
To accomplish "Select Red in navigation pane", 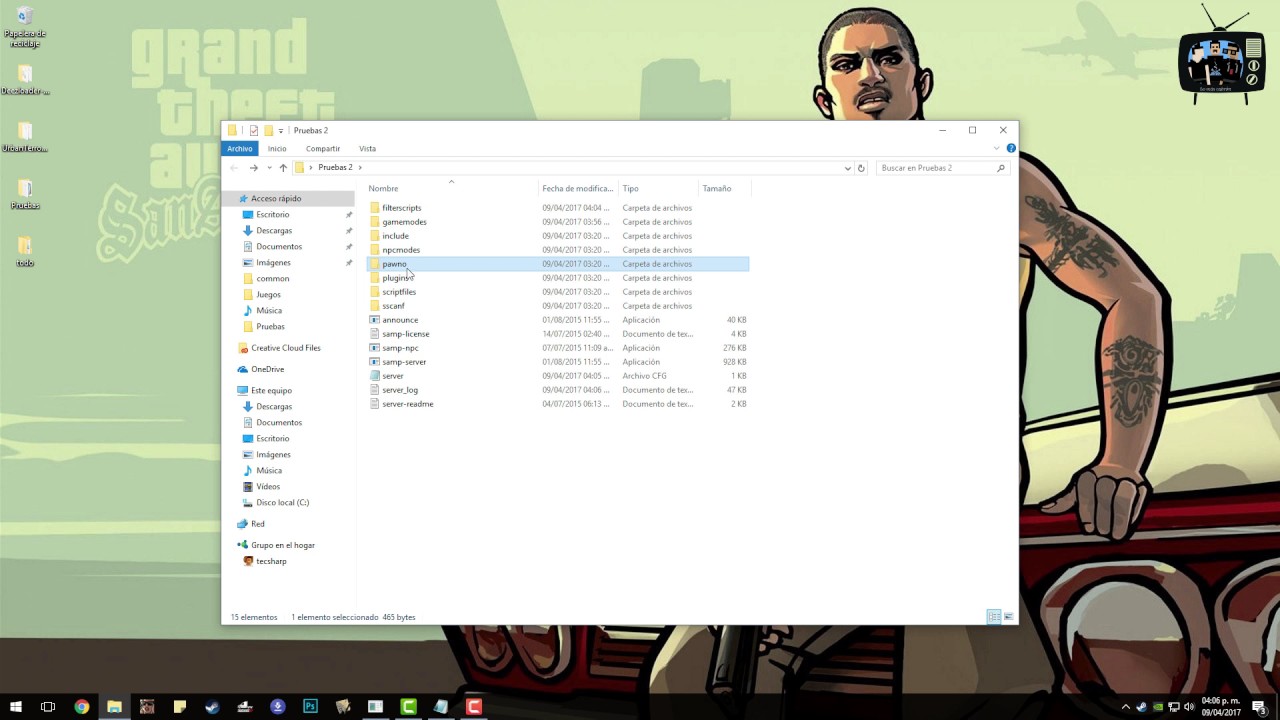I will click(257, 524).
